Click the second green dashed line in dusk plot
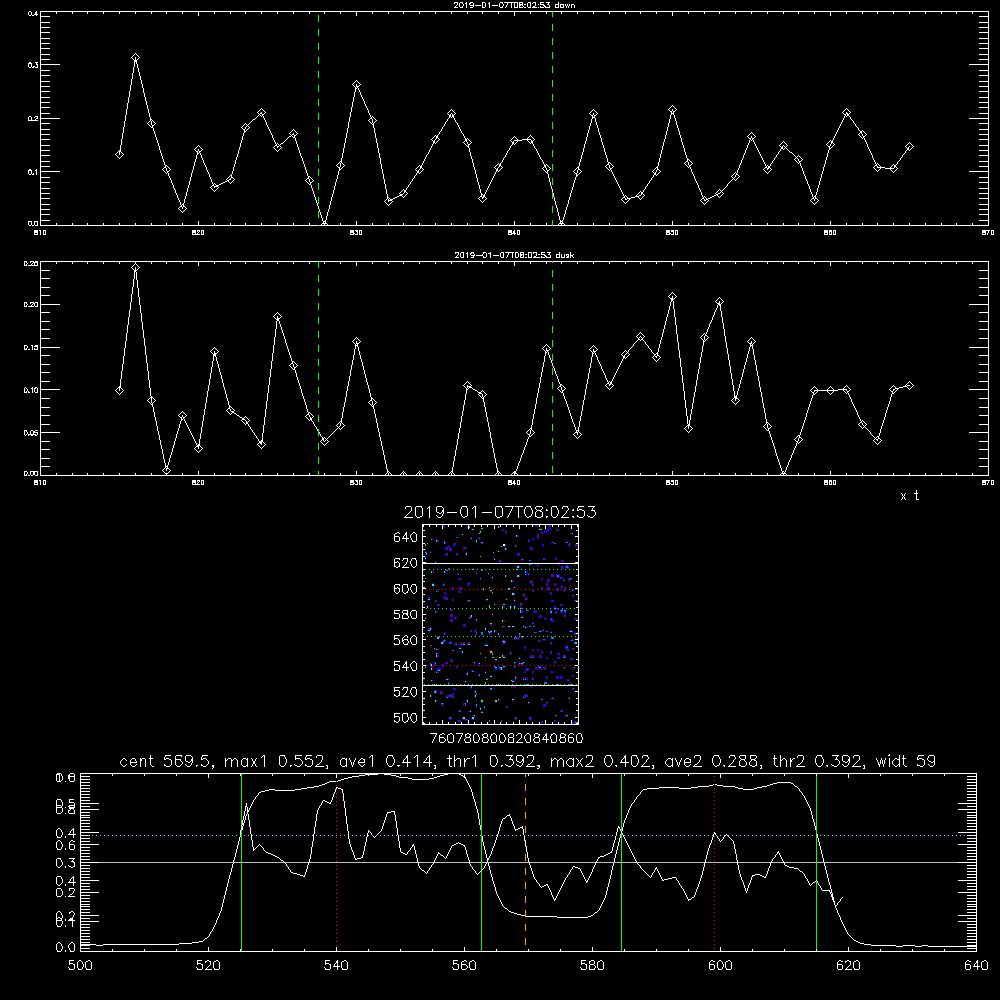 (552, 368)
